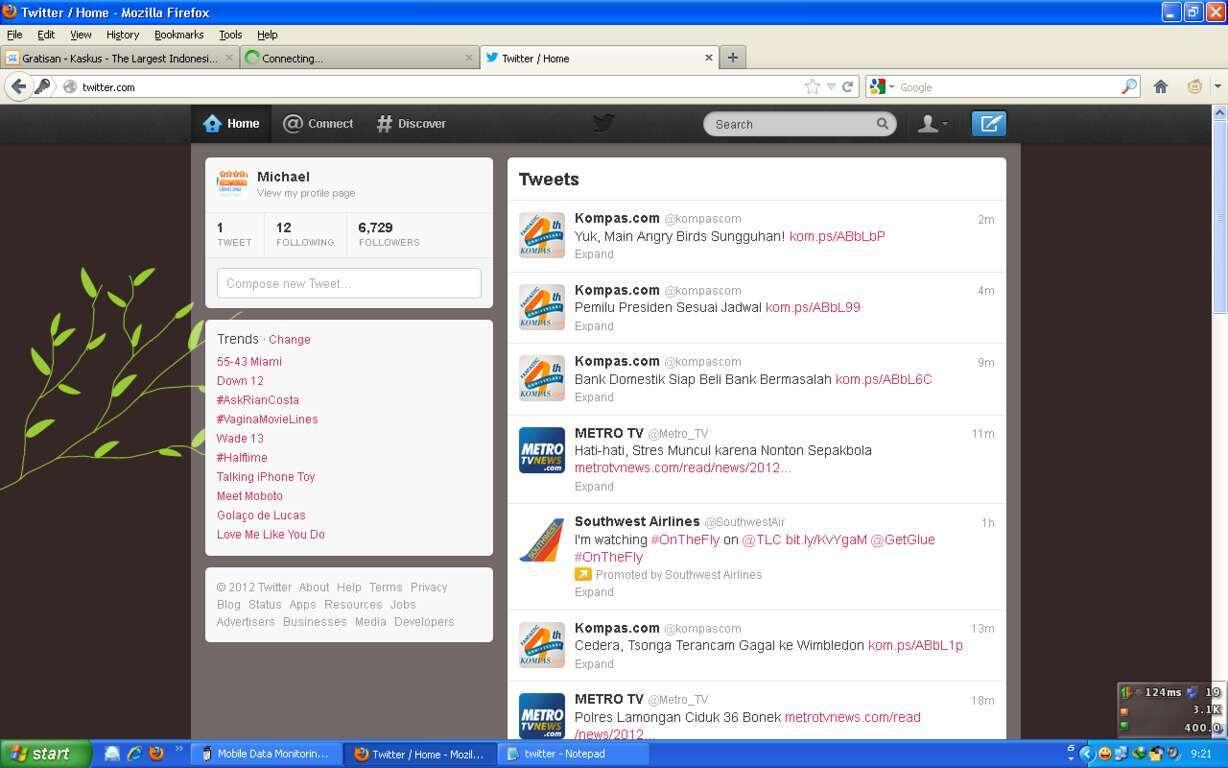Launch Firefox from quick launch icon
This screenshot has width=1228, height=768.
(156, 754)
